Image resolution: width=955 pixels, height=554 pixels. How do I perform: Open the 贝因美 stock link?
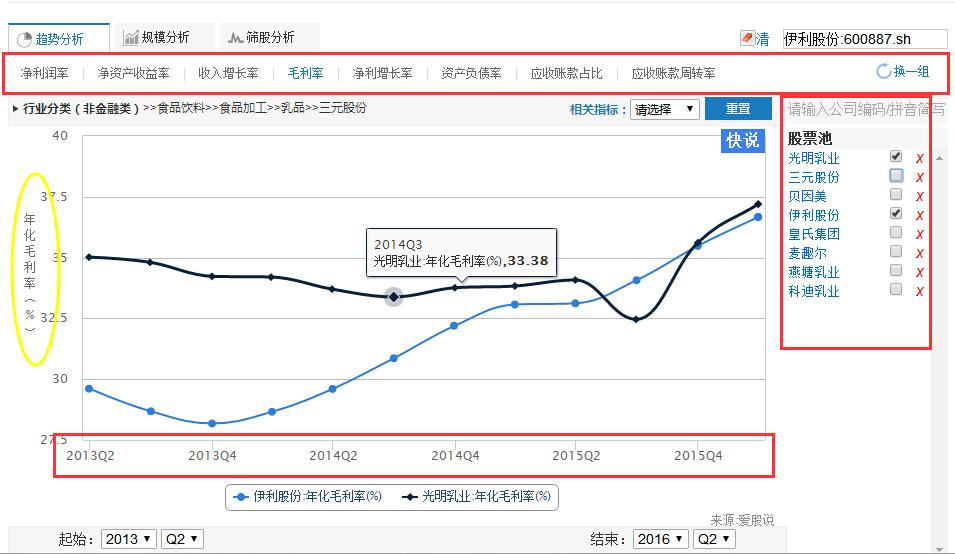pyautogui.click(x=808, y=197)
